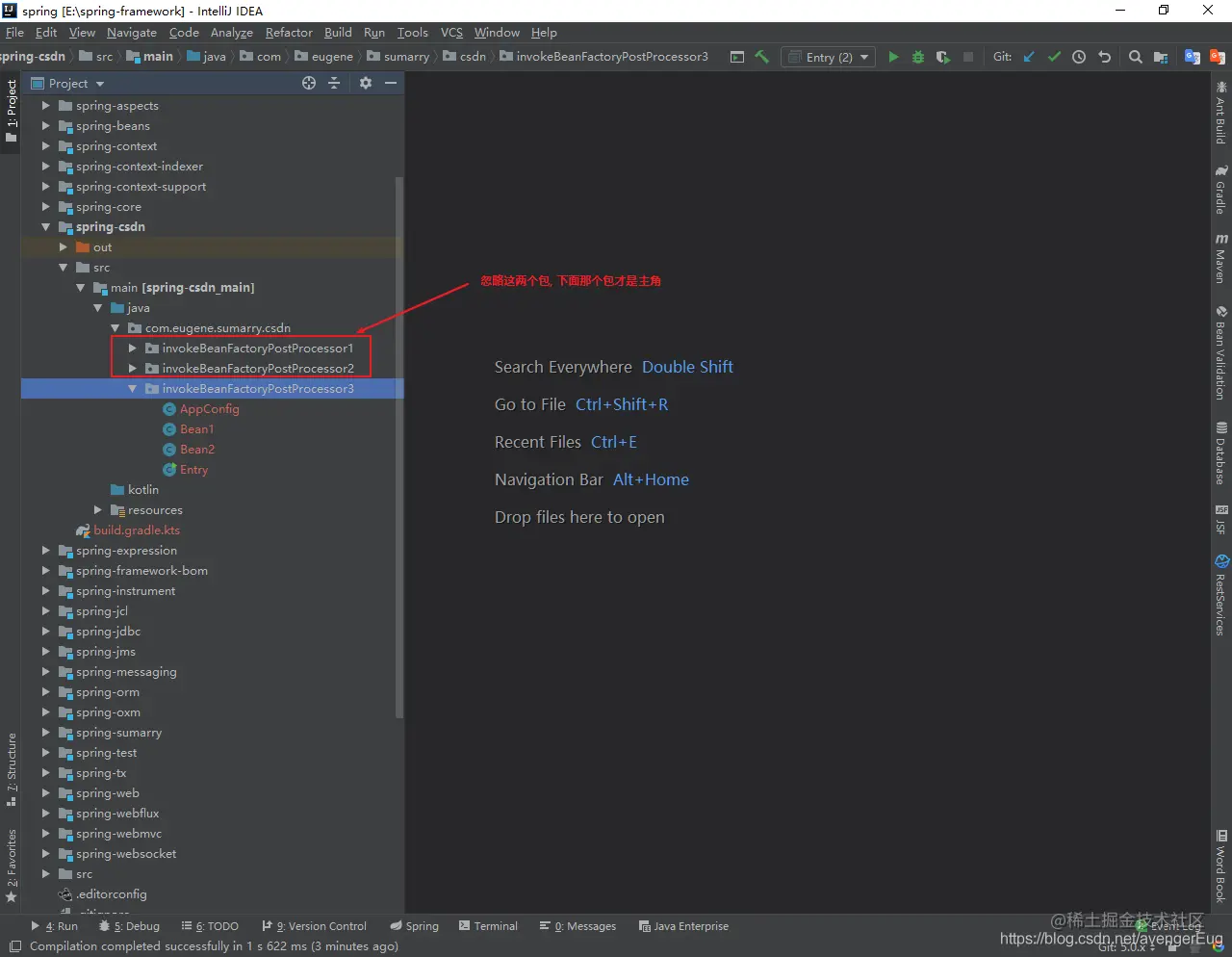The height and width of the screenshot is (957, 1232).
Task: Open the 9: Version Control tab
Action: click(314, 926)
